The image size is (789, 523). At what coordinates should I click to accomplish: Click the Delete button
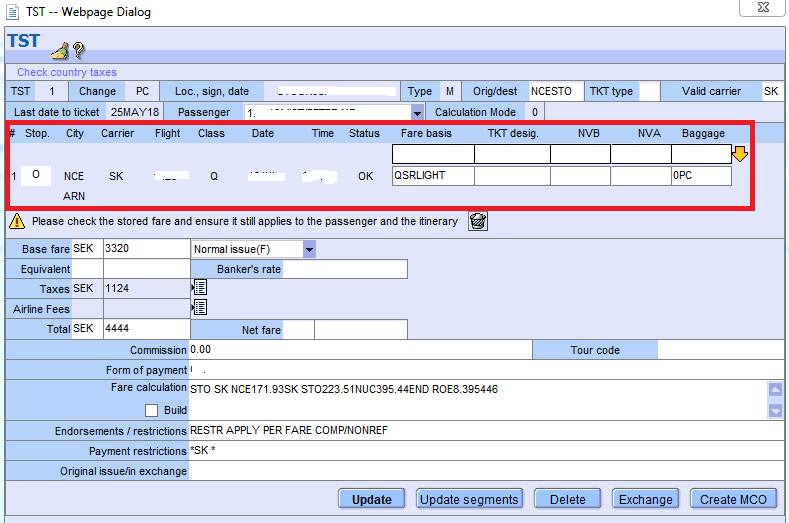pos(567,499)
